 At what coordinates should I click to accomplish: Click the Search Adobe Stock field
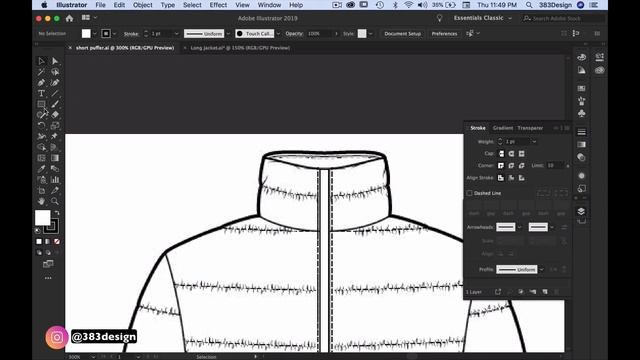(x=563, y=18)
